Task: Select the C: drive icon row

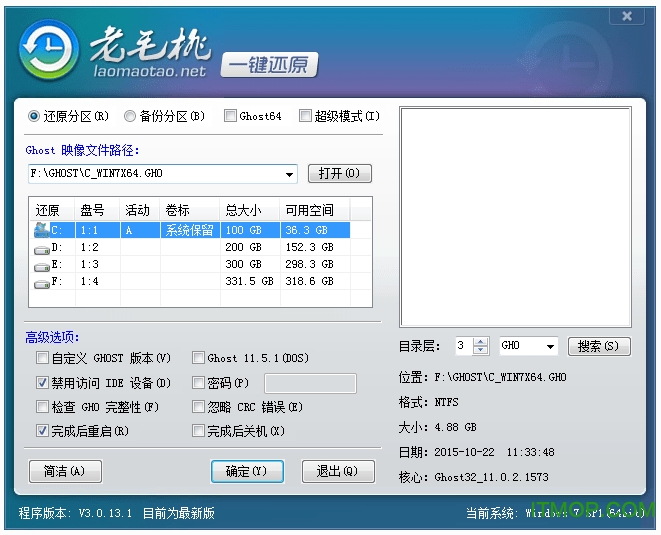Action: click(x=42, y=229)
